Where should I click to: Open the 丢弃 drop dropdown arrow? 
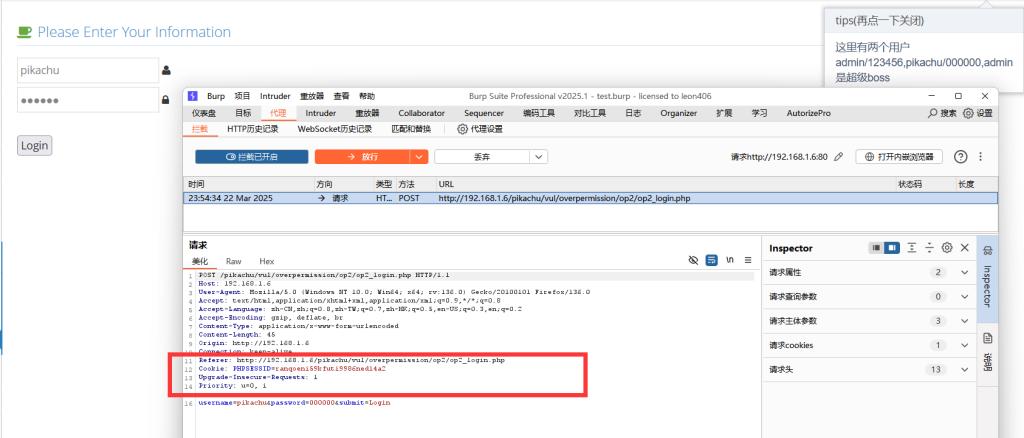point(538,157)
